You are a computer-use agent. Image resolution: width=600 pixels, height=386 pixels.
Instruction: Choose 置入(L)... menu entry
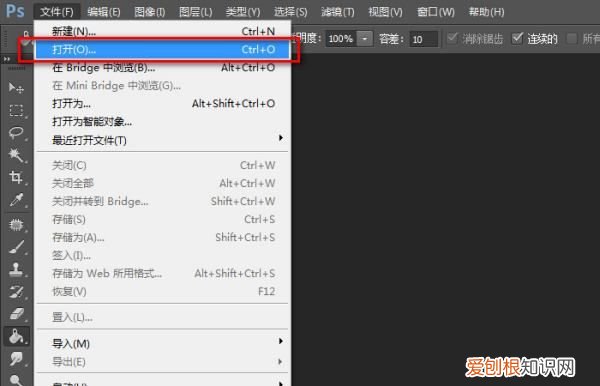163,317
